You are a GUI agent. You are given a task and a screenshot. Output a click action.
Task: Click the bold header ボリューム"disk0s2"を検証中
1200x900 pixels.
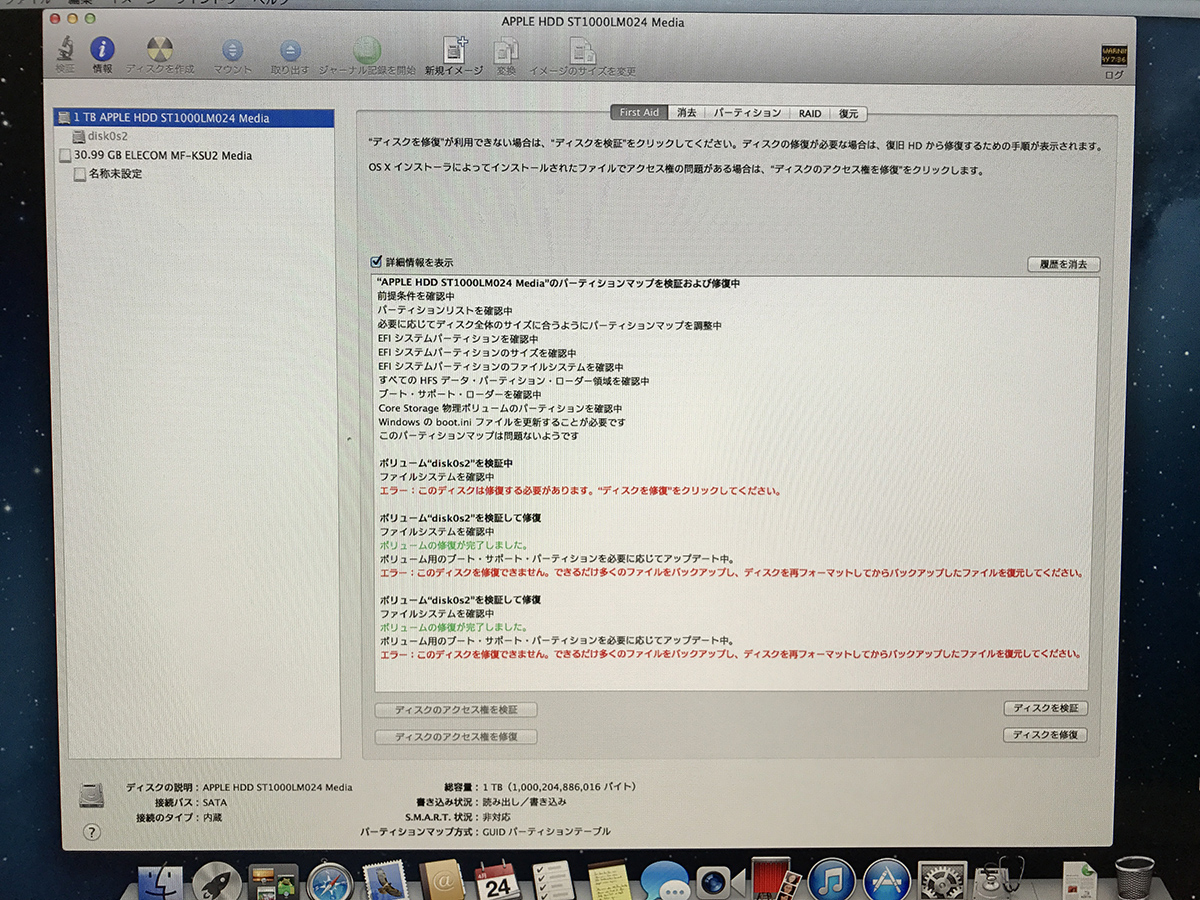coord(446,463)
